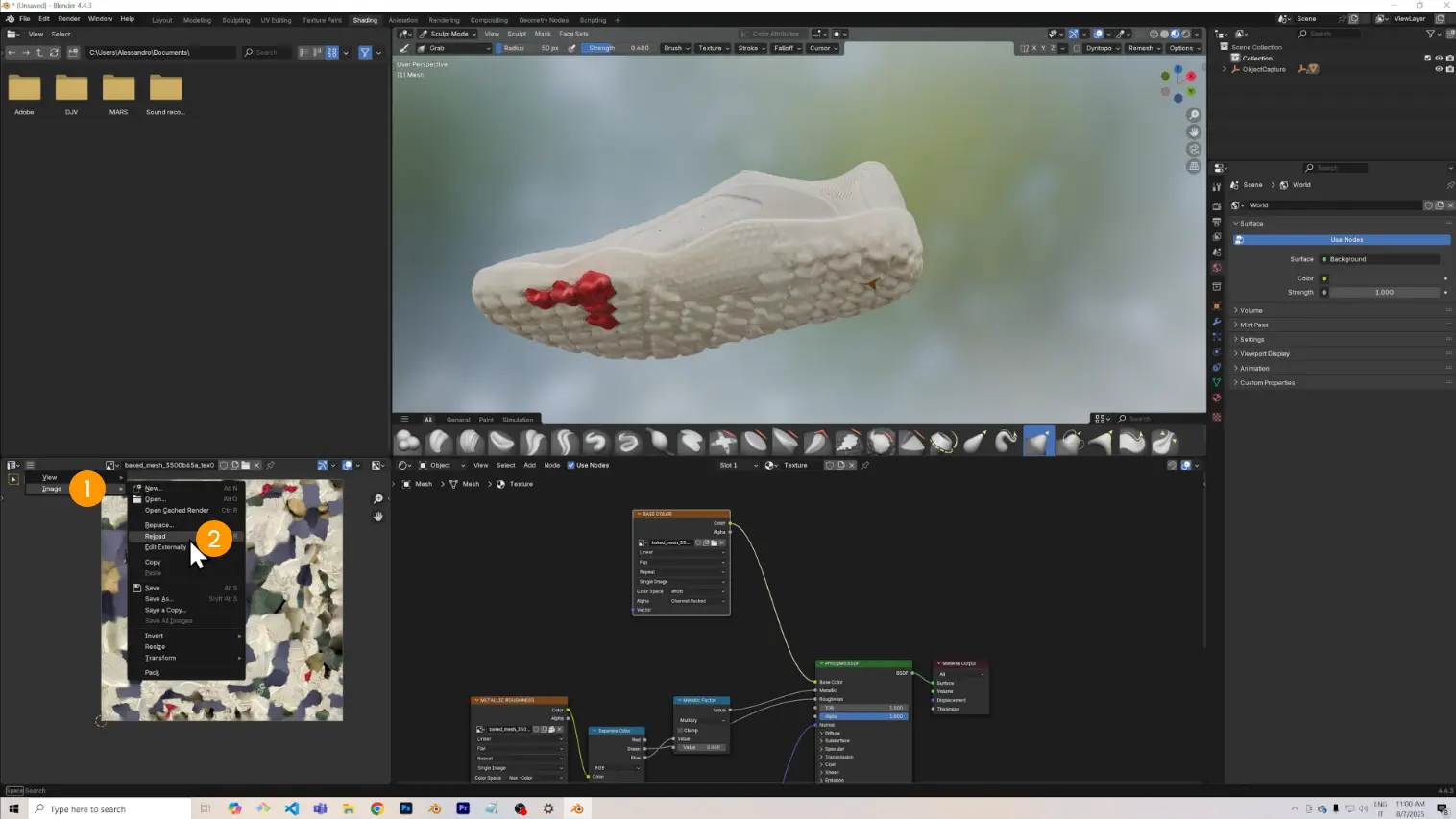This screenshot has height=819, width=1456.
Task: Toggle the Collection exclude checkbox in outliner
Action: [x=1427, y=58]
